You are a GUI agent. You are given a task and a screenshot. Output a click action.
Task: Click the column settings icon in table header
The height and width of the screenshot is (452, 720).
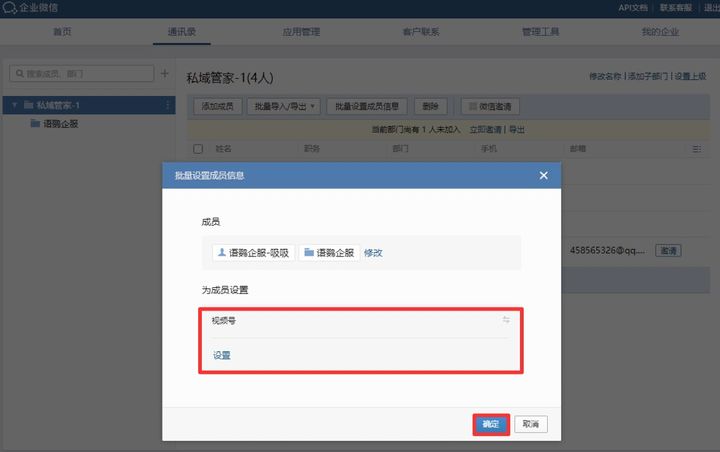[696, 148]
